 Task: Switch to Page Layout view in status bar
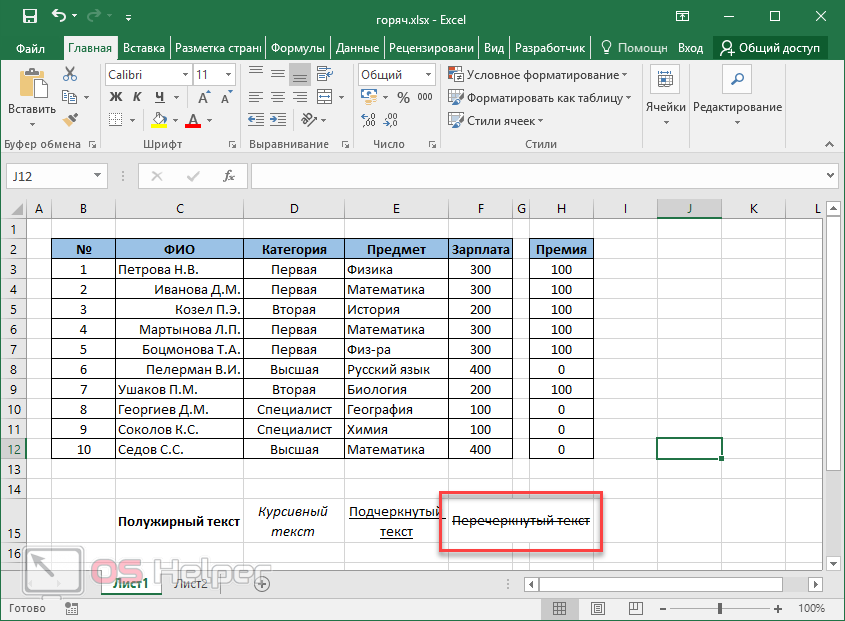[x=597, y=607]
